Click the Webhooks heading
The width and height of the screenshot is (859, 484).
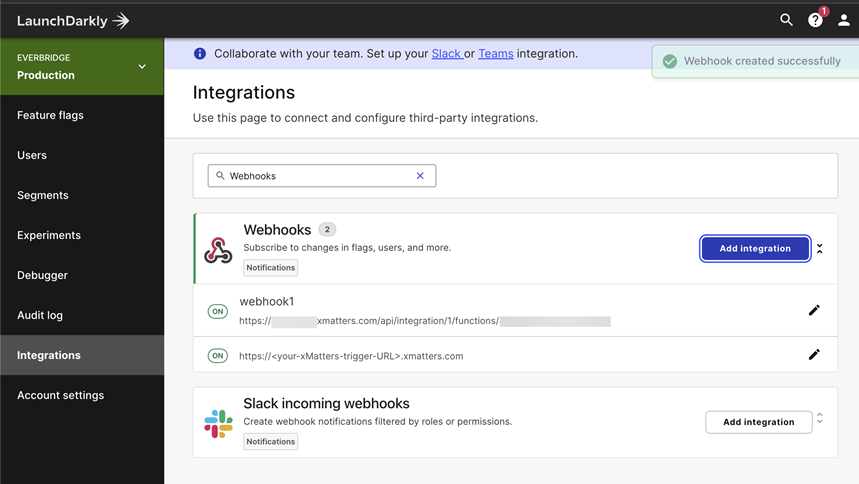tap(277, 230)
